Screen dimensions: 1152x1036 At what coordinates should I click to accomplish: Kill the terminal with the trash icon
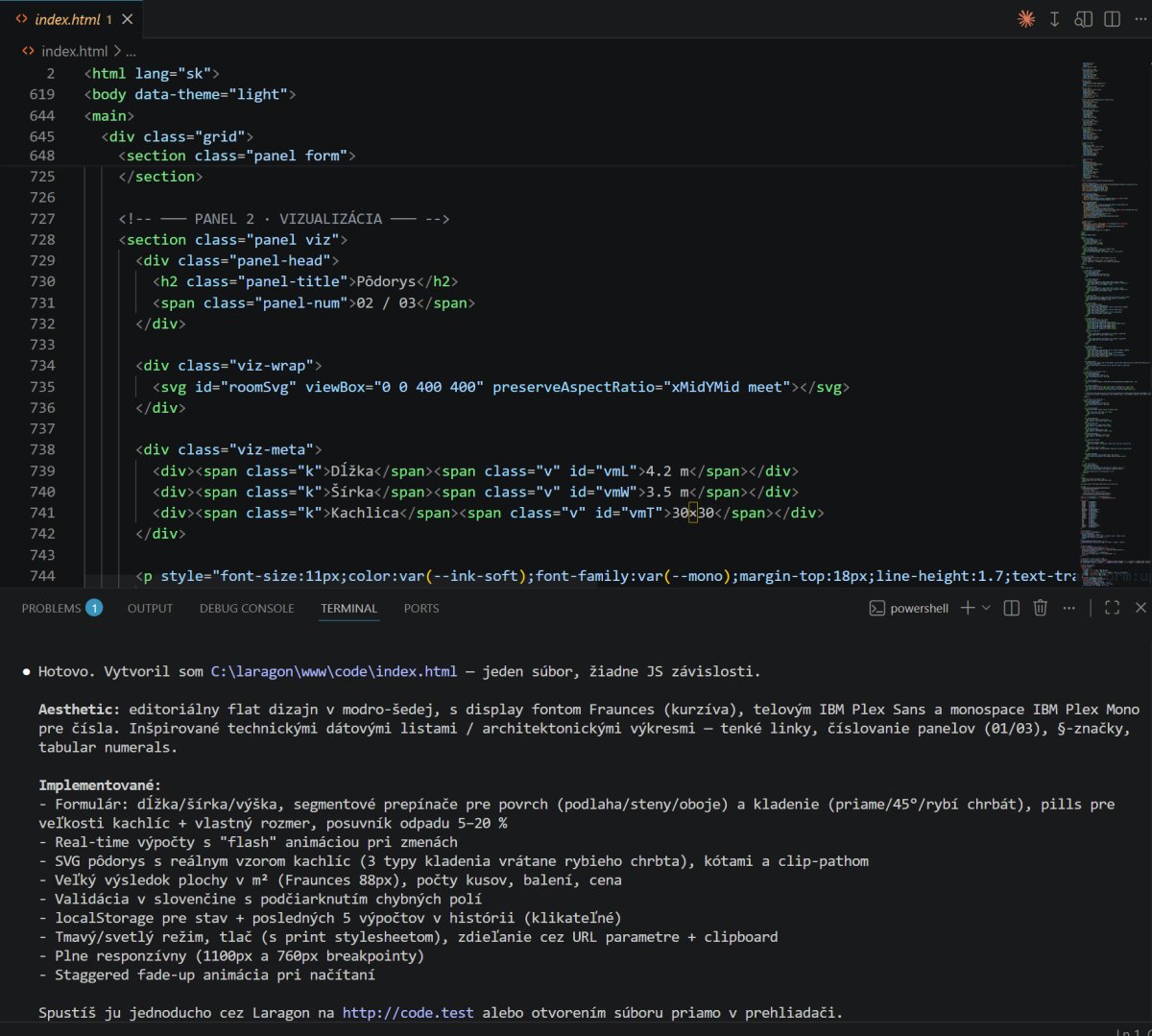pos(1040,608)
